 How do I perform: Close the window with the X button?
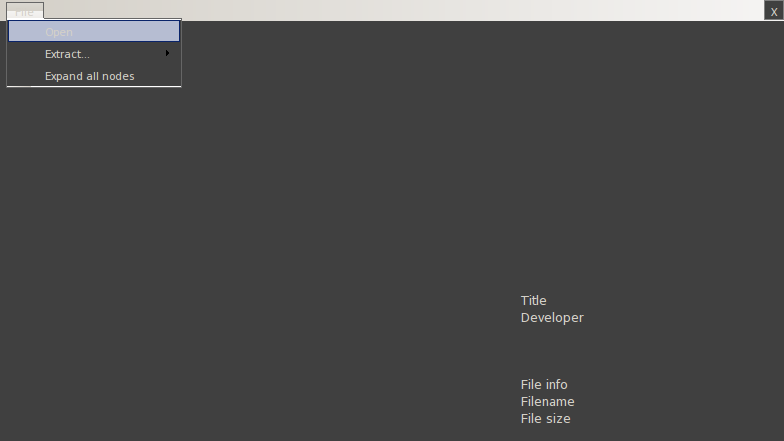(774, 11)
